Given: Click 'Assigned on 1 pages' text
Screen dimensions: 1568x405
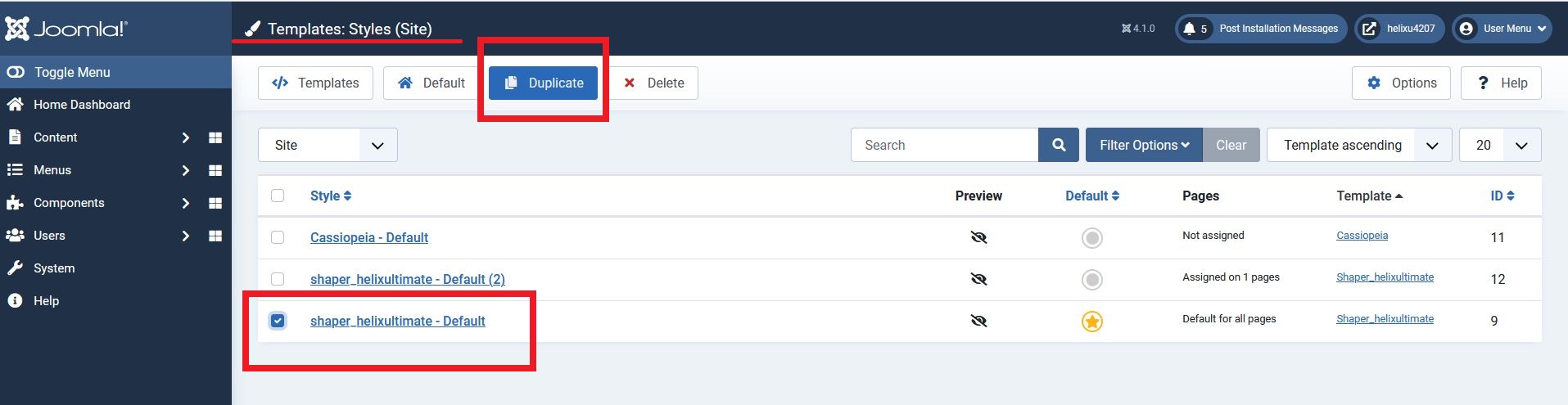Looking at the screenshot, I should tap(1231, 277).
